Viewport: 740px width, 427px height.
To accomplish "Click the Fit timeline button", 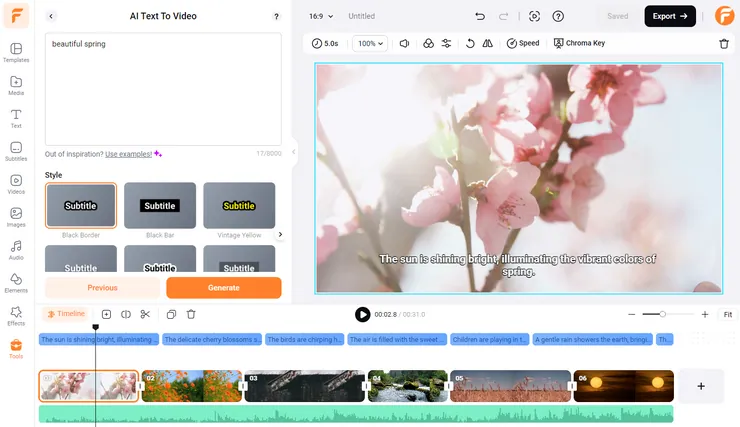I will (728, 314).
